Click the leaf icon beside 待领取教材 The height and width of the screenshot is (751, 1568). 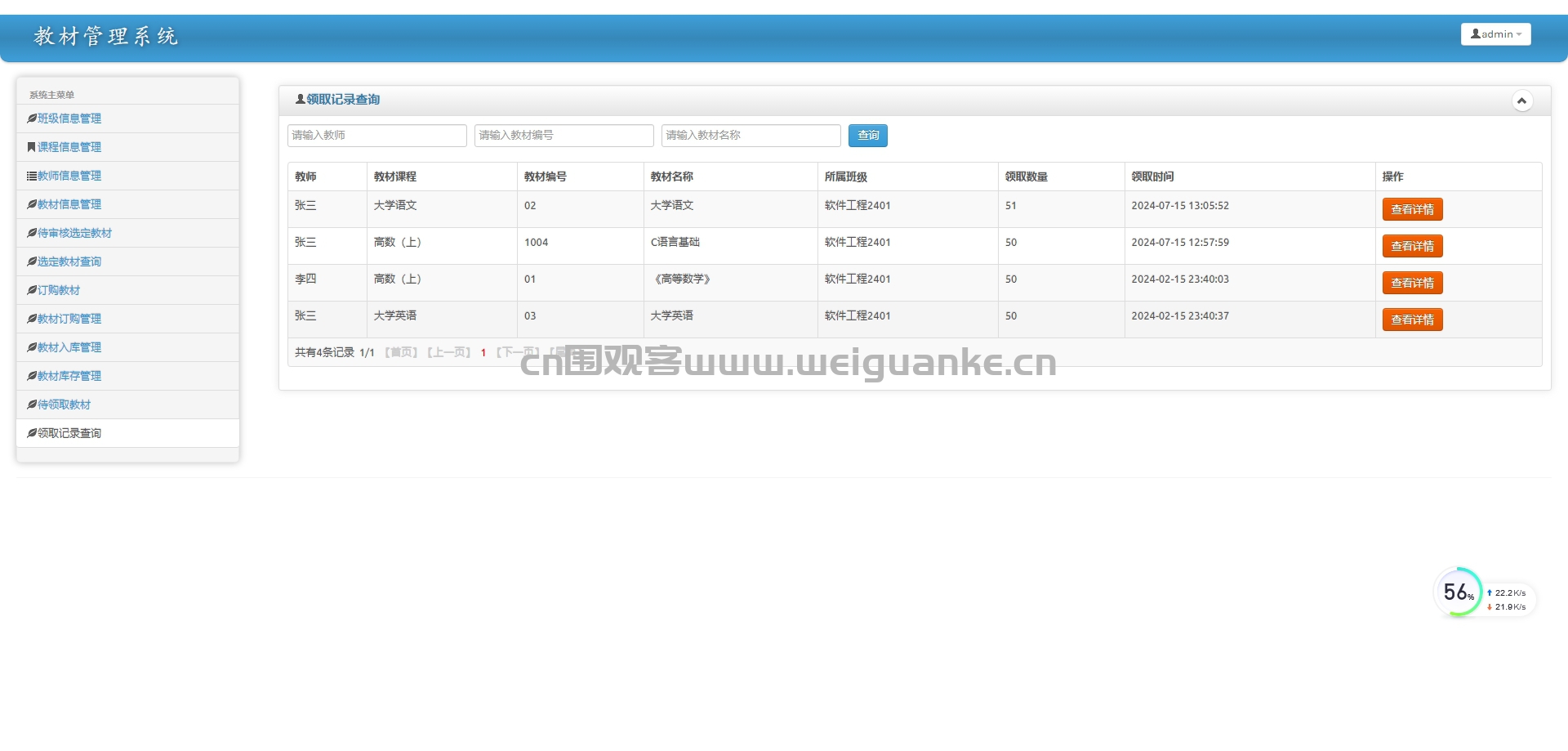click(x=32, y=405)
